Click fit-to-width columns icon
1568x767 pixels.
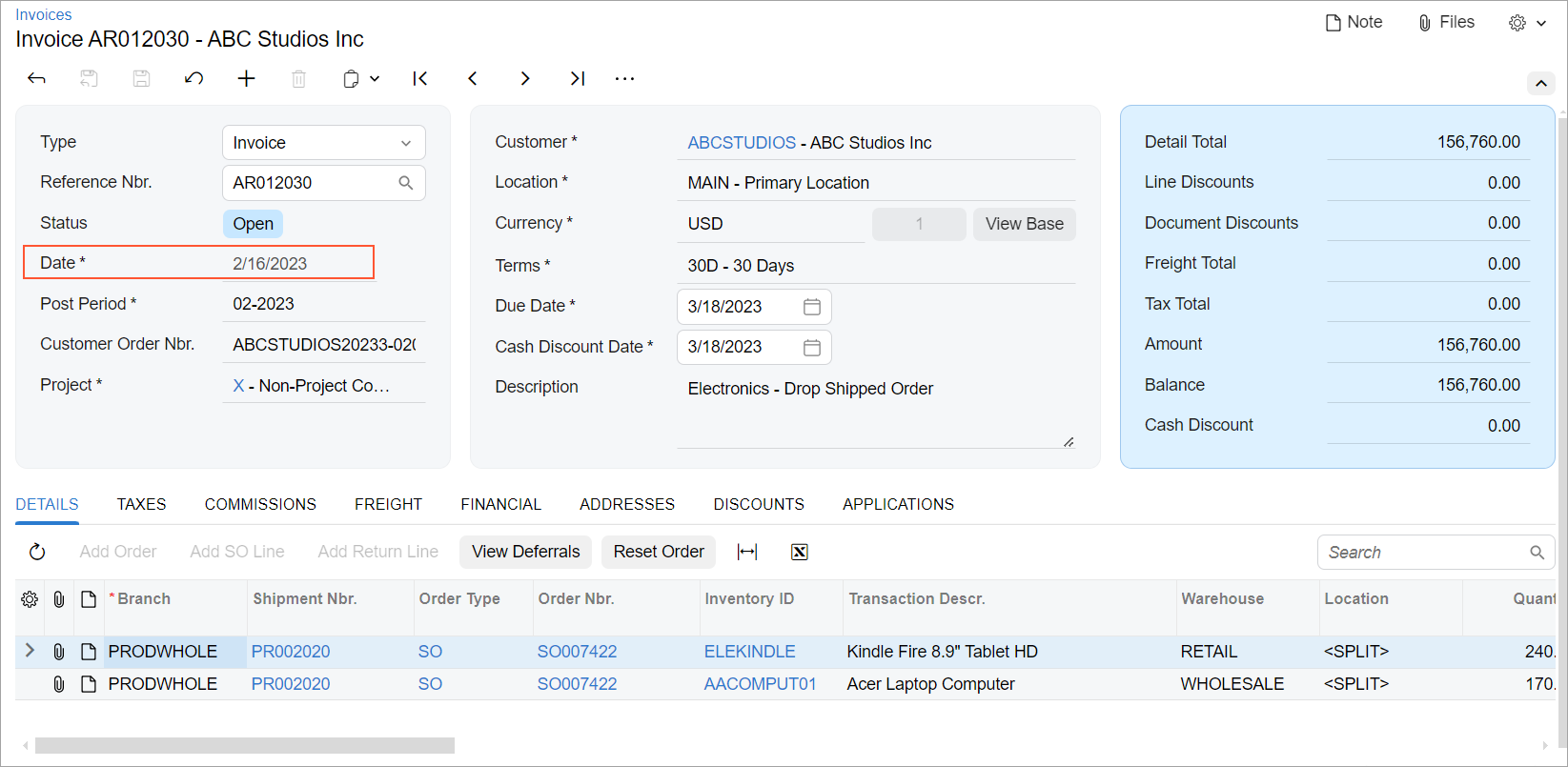[747, 552]
